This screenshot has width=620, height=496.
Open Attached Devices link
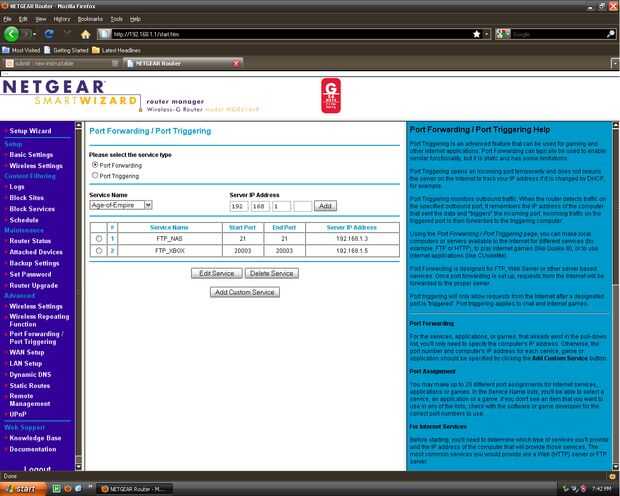[x=36, y=252]
